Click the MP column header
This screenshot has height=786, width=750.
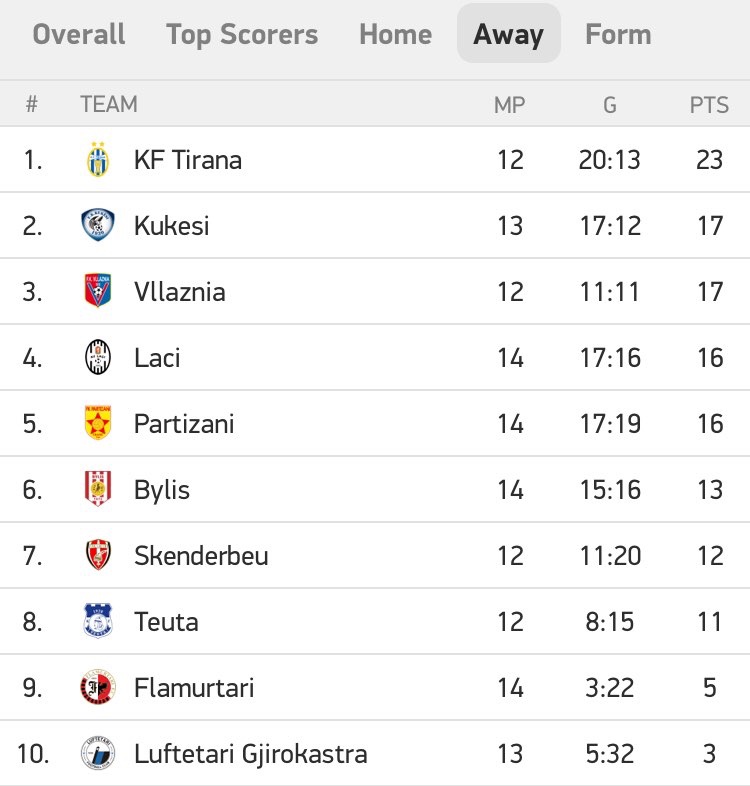point(509,105)
